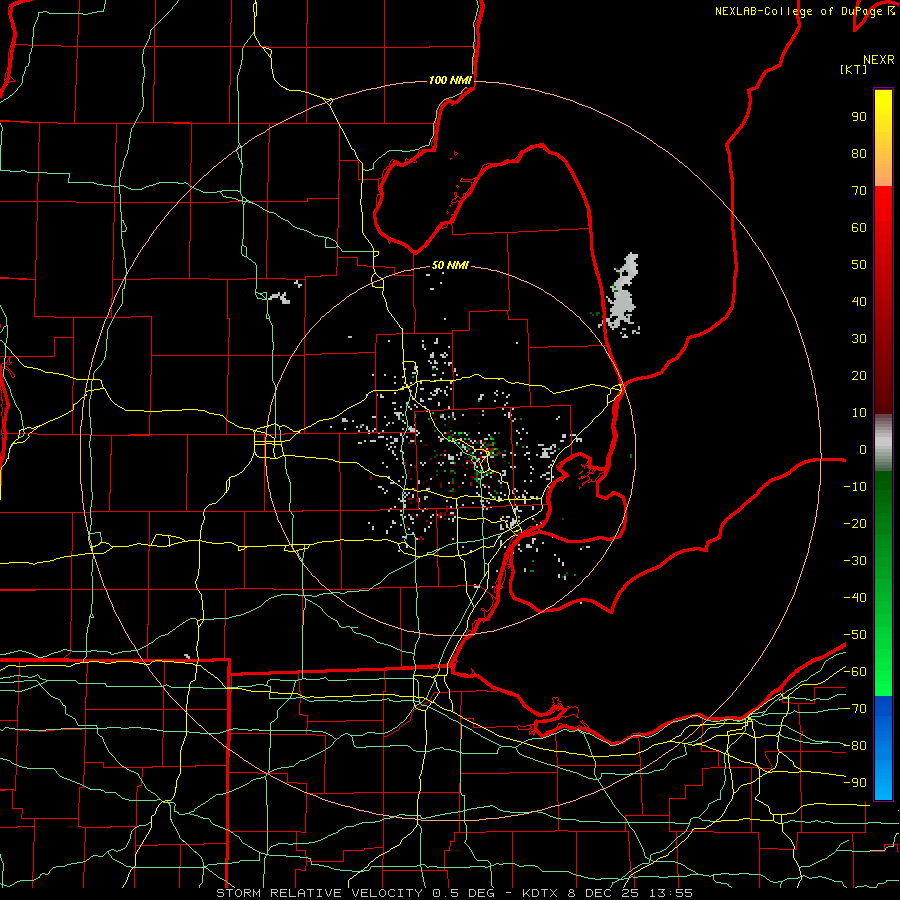Click the 100 NMI range ring label

click(x=450, y=80)
